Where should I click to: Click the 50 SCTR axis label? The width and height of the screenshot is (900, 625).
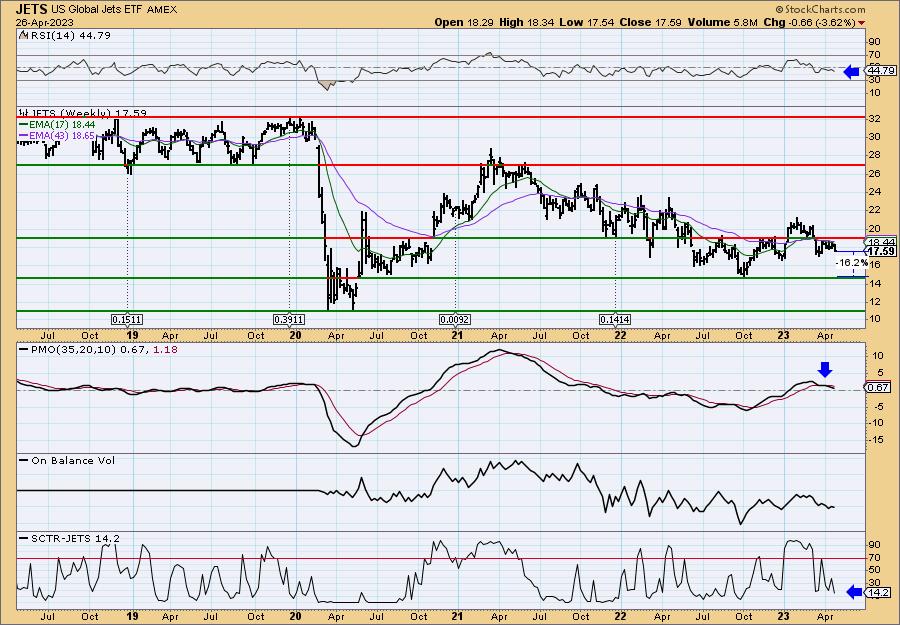(875, 569)
